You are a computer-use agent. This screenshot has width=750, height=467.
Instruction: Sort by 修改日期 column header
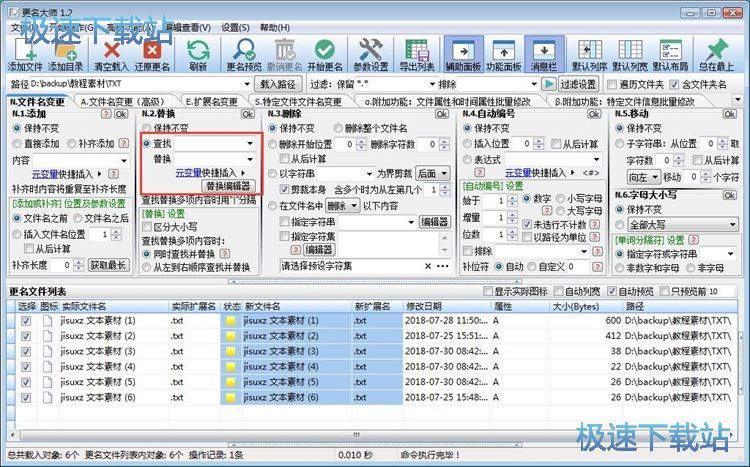point(446,306)
